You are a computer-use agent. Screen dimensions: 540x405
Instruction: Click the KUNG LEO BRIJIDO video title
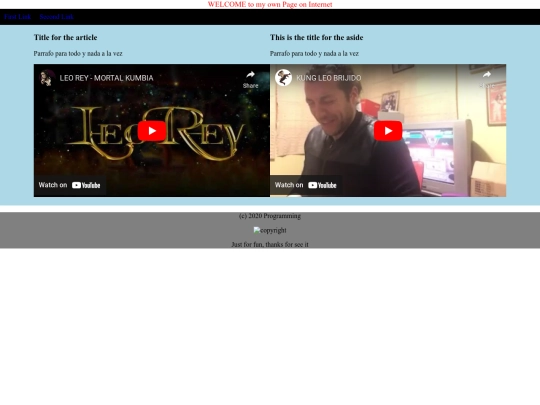pyautogui.click(x=329, y=78)
